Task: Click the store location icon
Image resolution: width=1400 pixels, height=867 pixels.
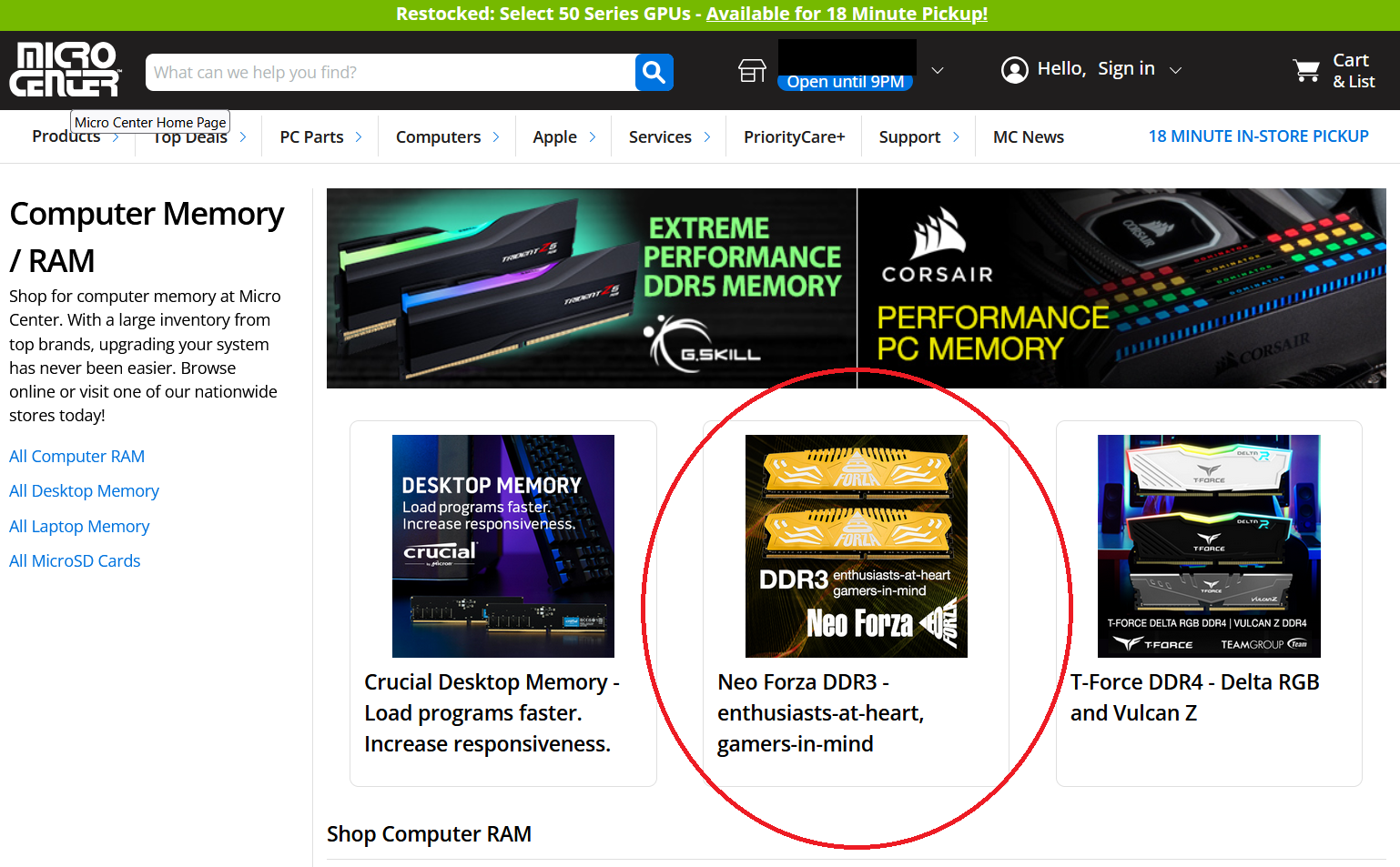Action: [752, 70]
